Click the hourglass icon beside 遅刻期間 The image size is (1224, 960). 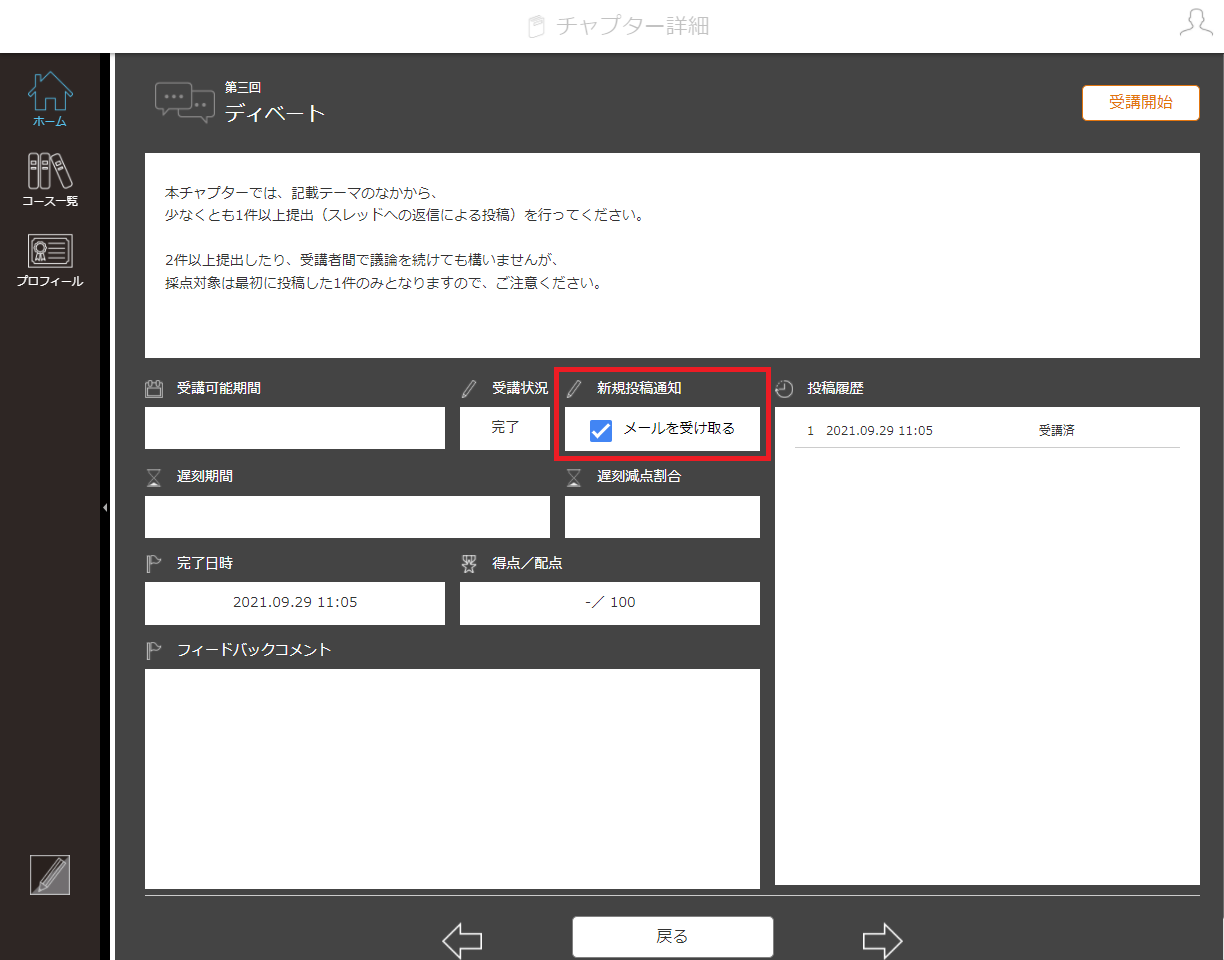click(153, 477)
